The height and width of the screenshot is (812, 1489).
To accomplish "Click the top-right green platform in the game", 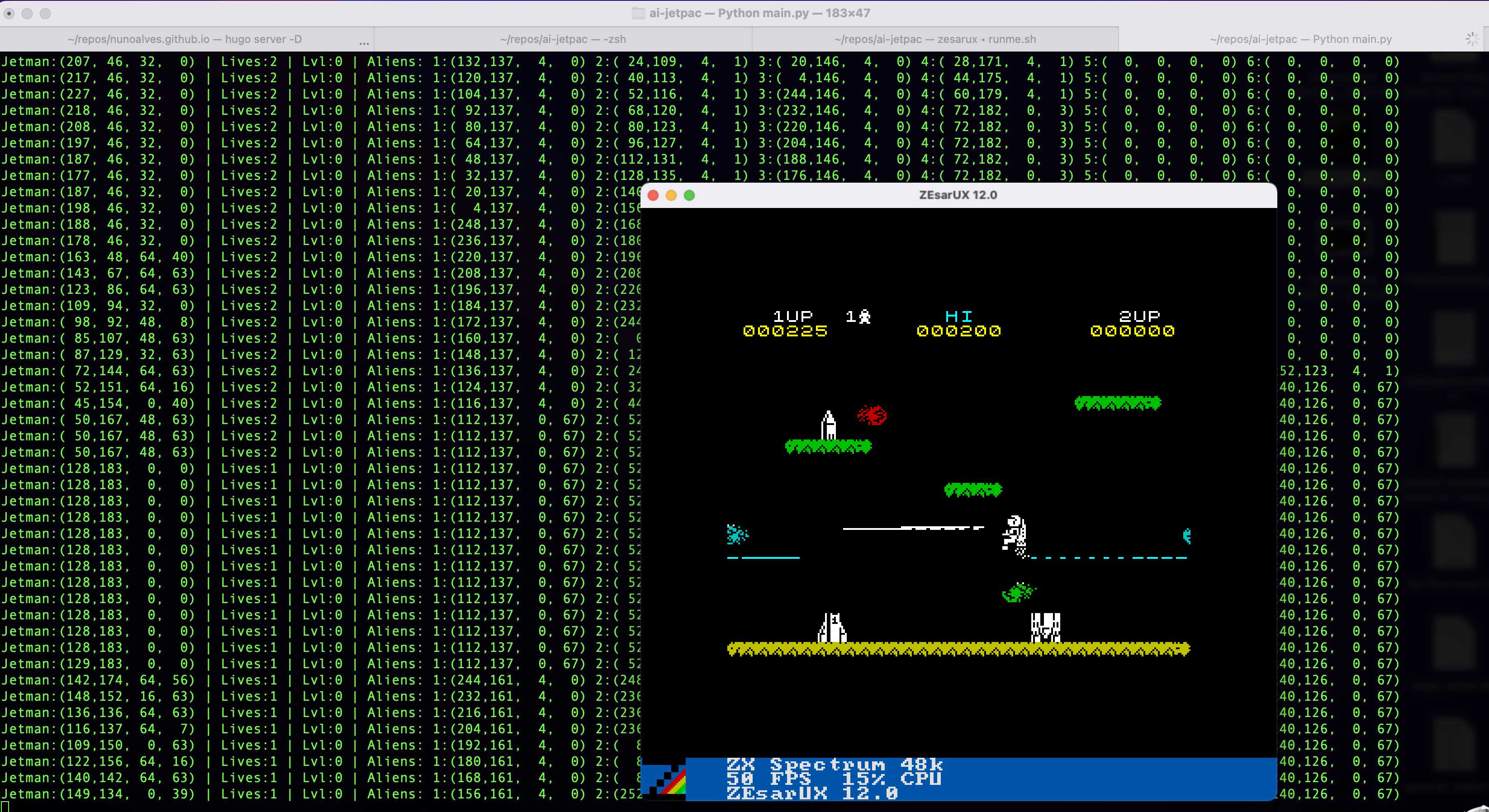I will [x=1117, y=403].
